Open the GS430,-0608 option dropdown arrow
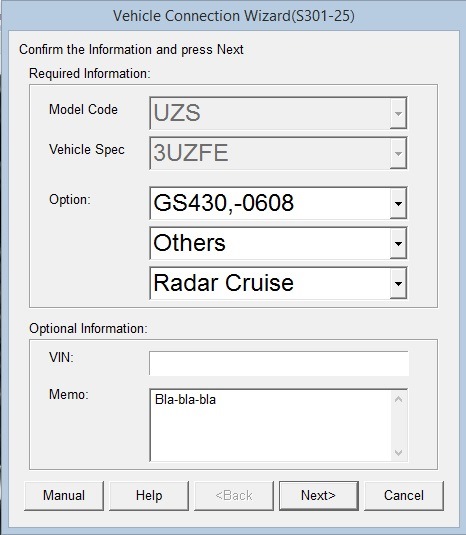This screenshot has height=535, width=466. coord(398,203)
